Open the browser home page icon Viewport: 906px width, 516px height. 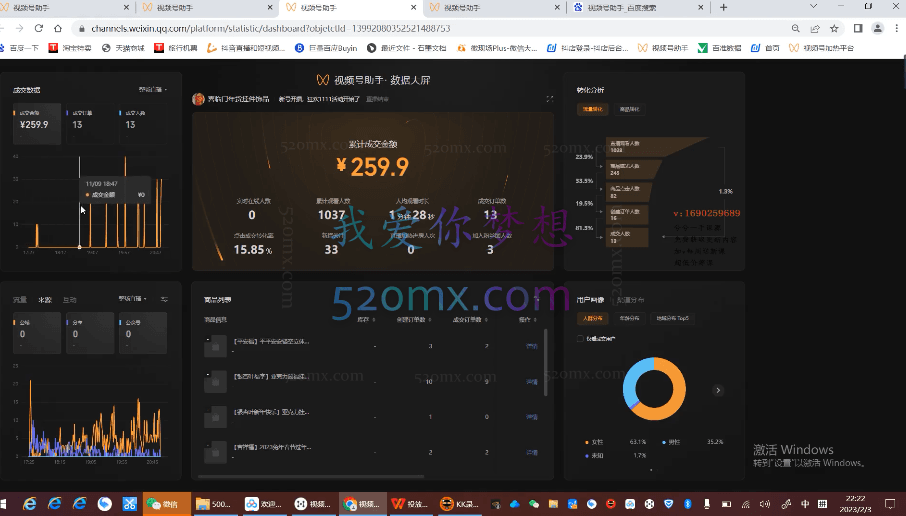click(58, 28)
